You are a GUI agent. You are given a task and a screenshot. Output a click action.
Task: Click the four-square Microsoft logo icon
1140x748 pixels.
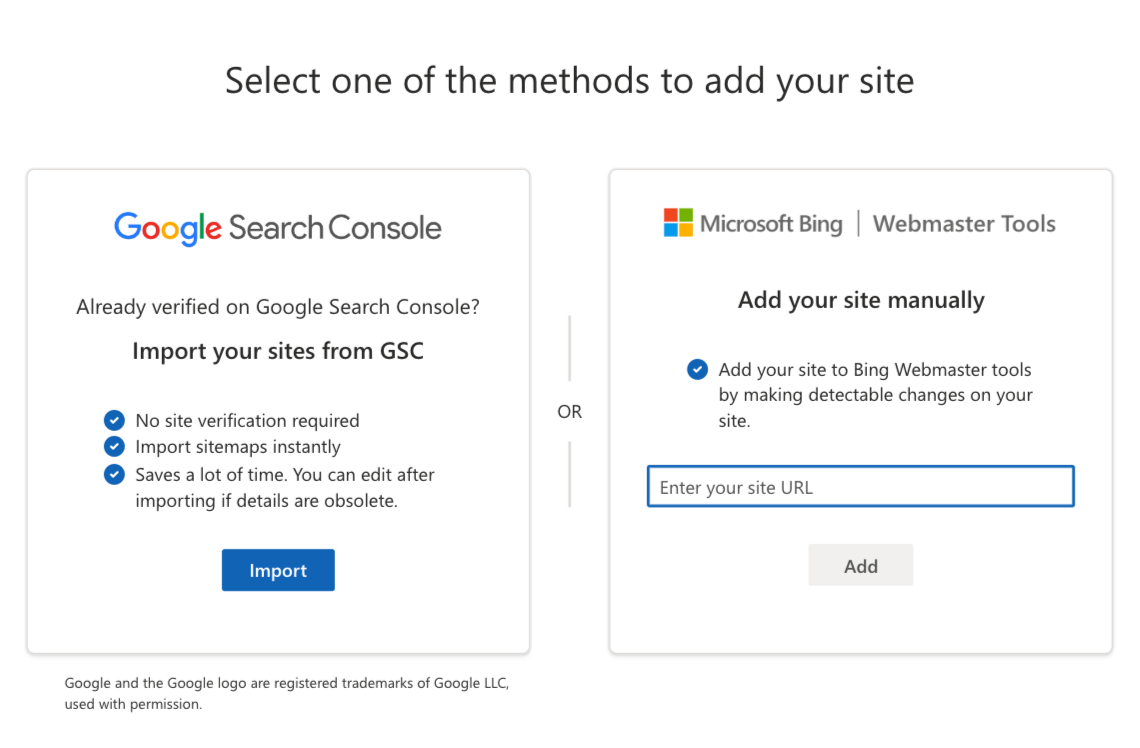677,222
